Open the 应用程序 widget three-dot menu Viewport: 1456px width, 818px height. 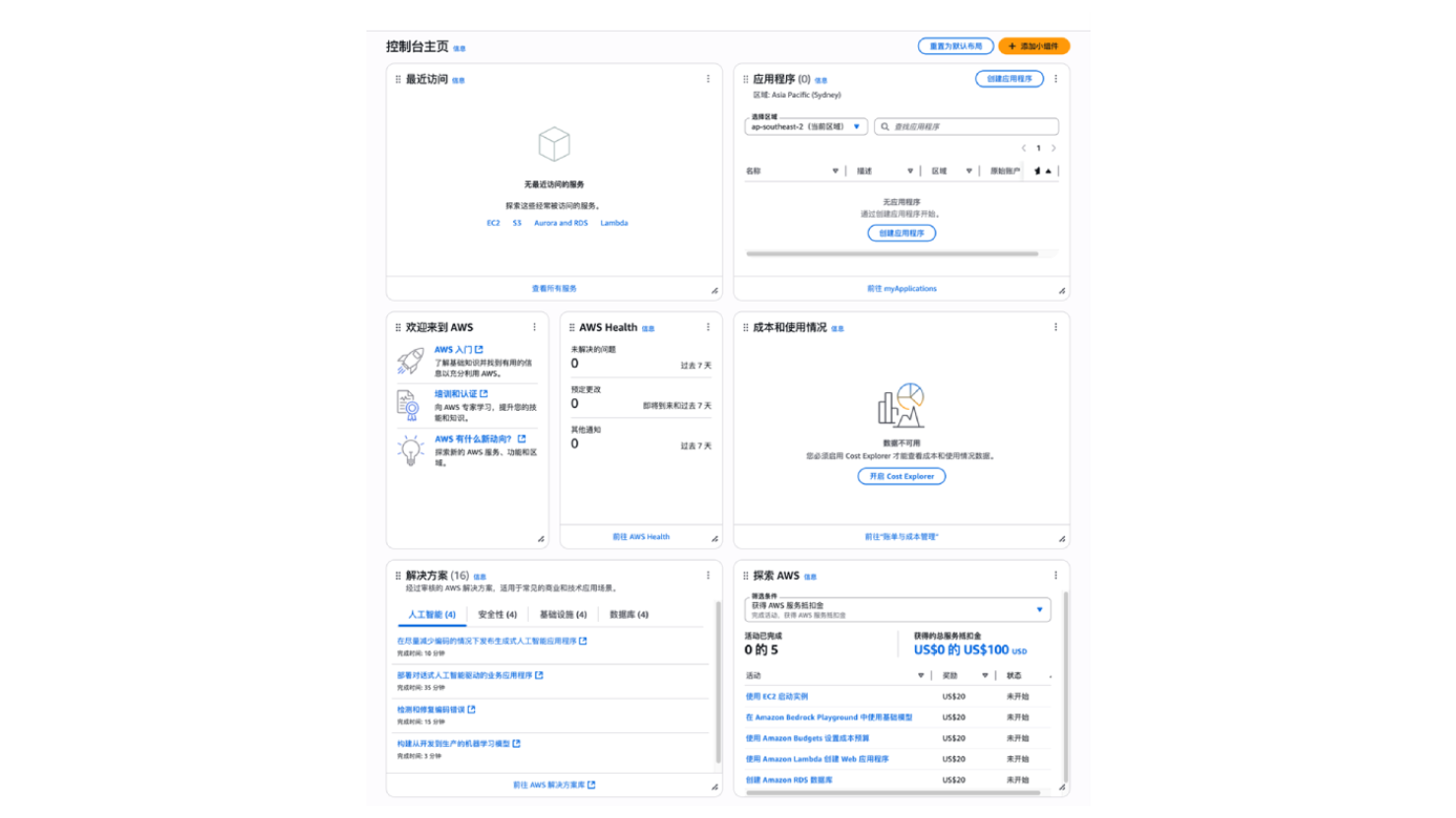click(1055, 79)
